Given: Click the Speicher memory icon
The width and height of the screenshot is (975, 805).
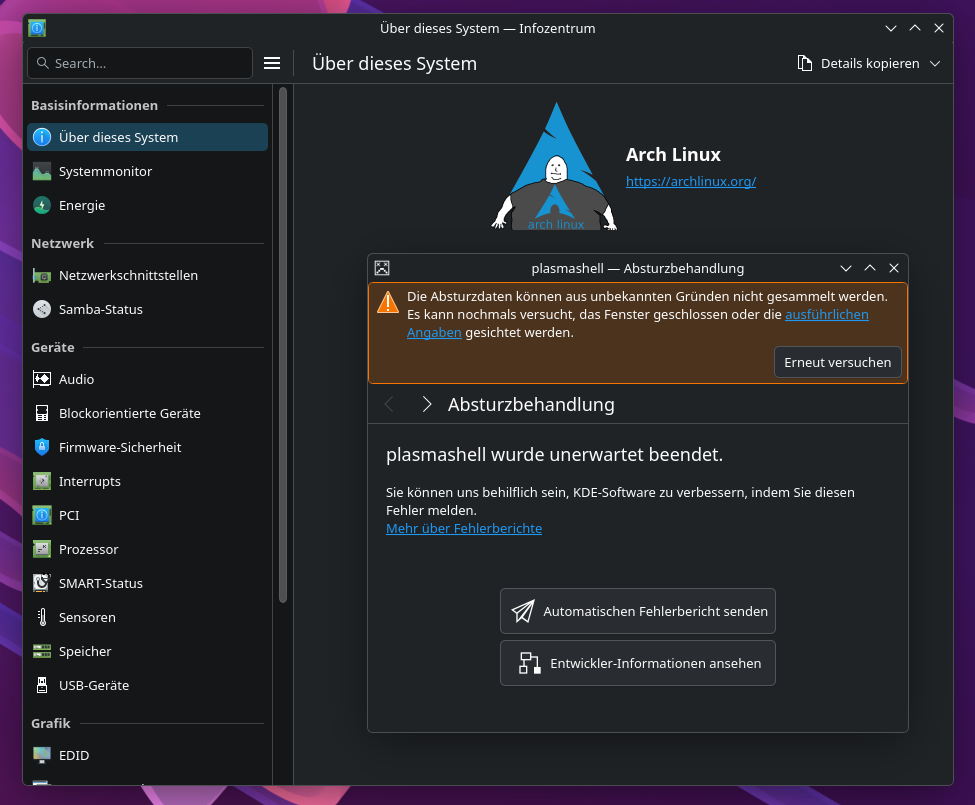Looking at the screenshot, I should pyautogui.click(x=42, y=651).
